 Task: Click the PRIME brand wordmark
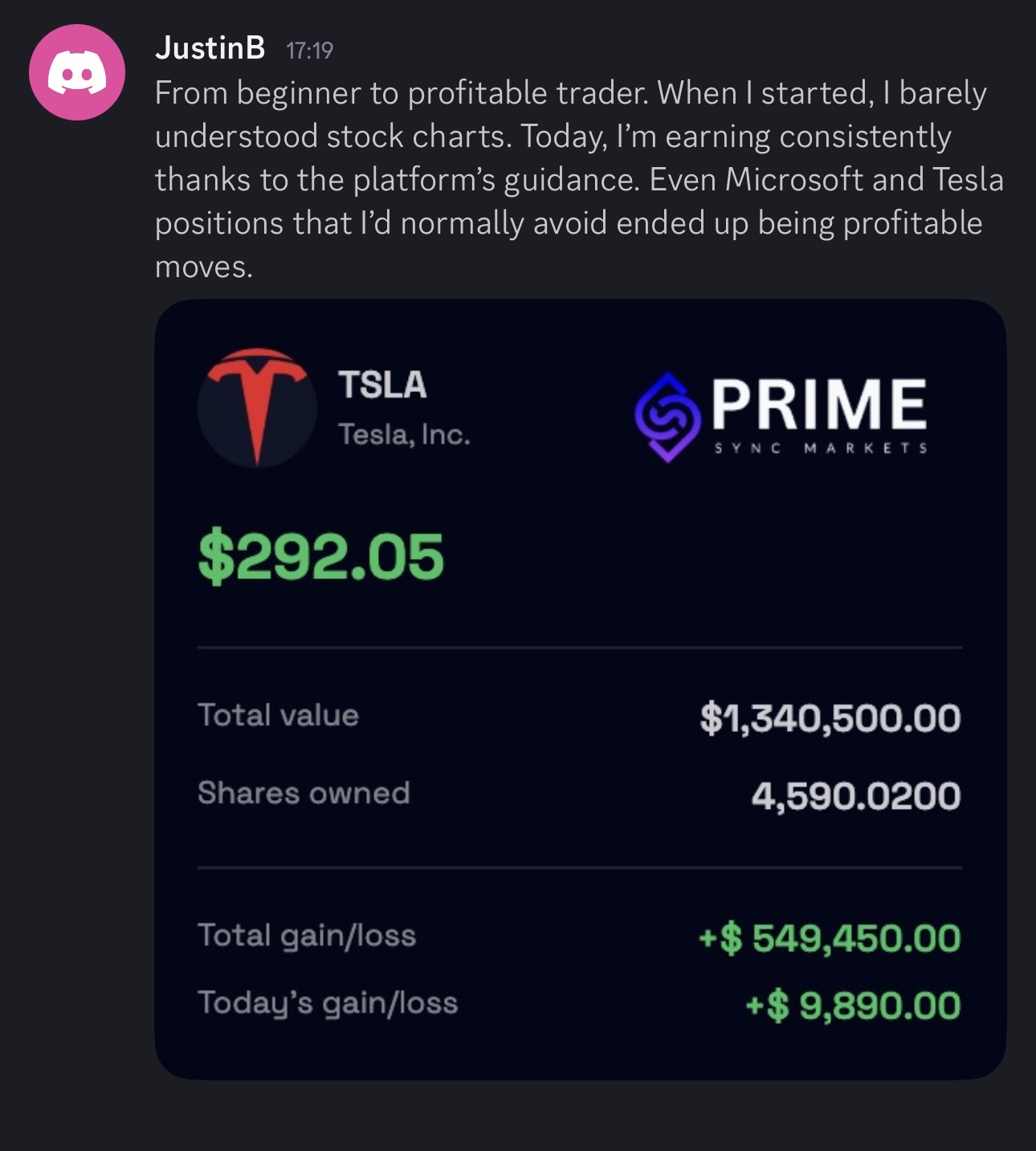[818, 404]
